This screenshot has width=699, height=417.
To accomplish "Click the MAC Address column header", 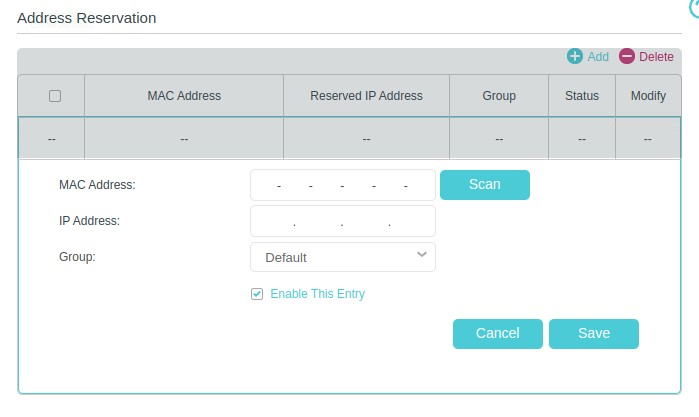I will [184, 96].
